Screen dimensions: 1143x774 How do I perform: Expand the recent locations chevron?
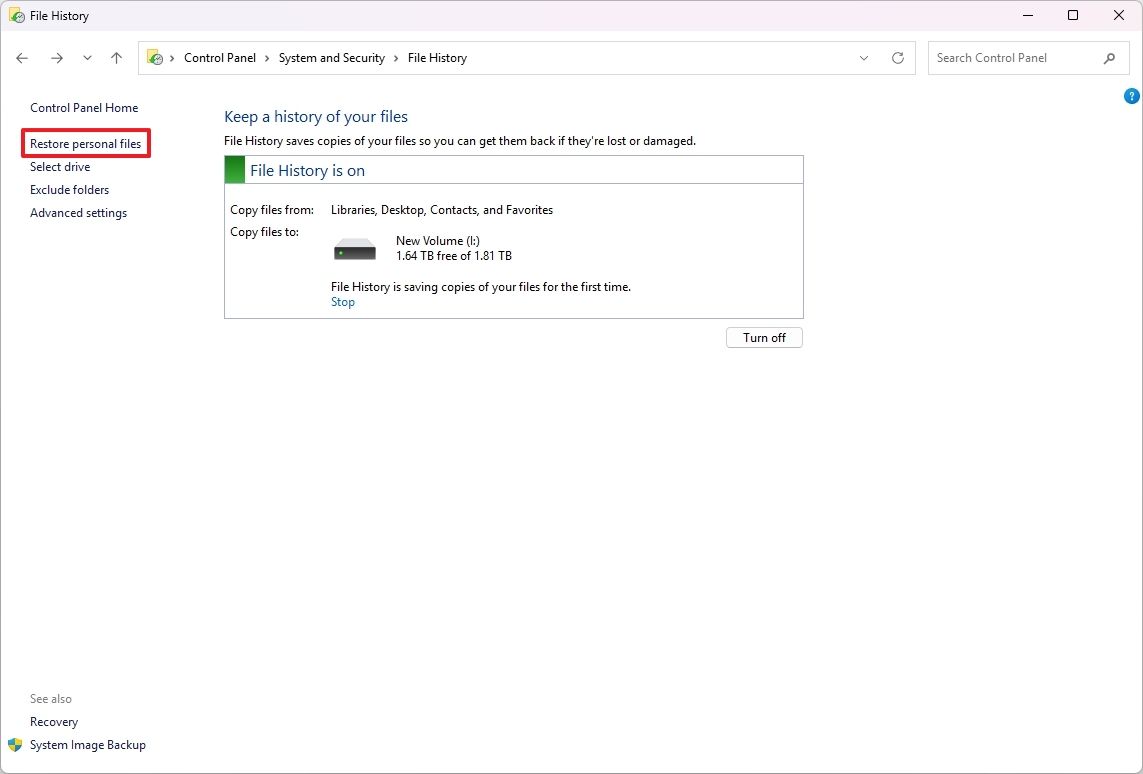(x=87, y=58)
